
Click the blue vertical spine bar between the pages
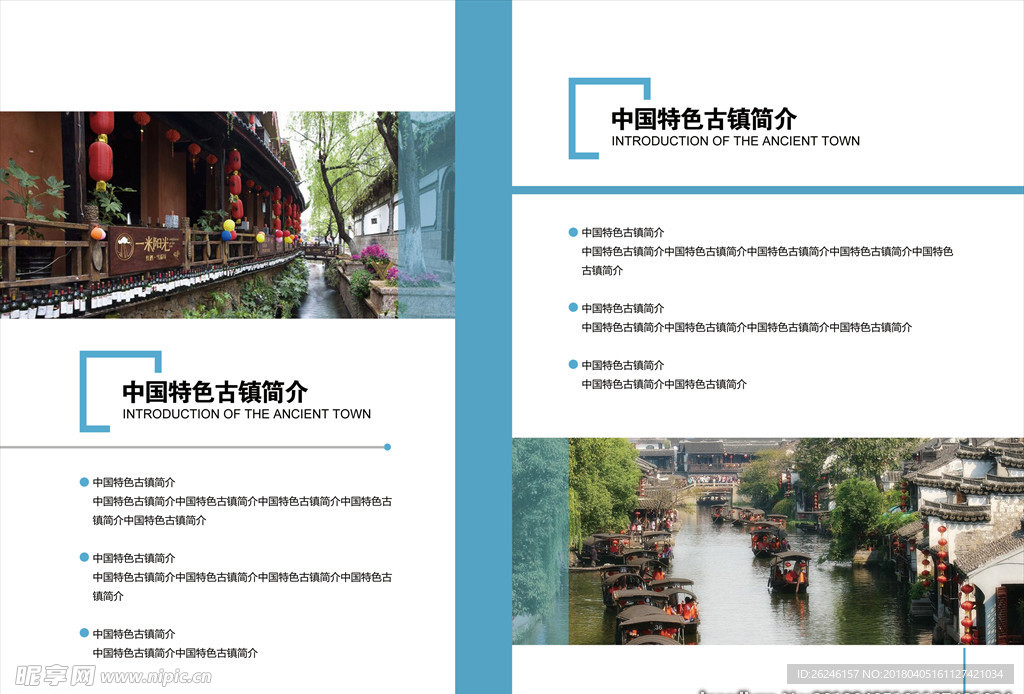(483, 347)
